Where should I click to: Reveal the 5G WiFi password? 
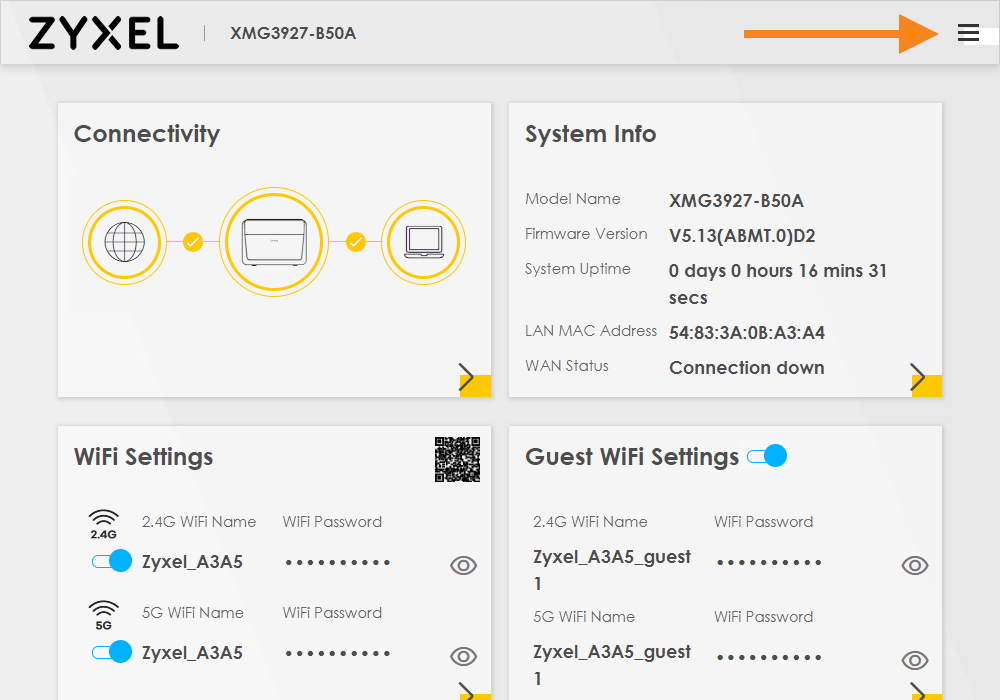[463, 657]
